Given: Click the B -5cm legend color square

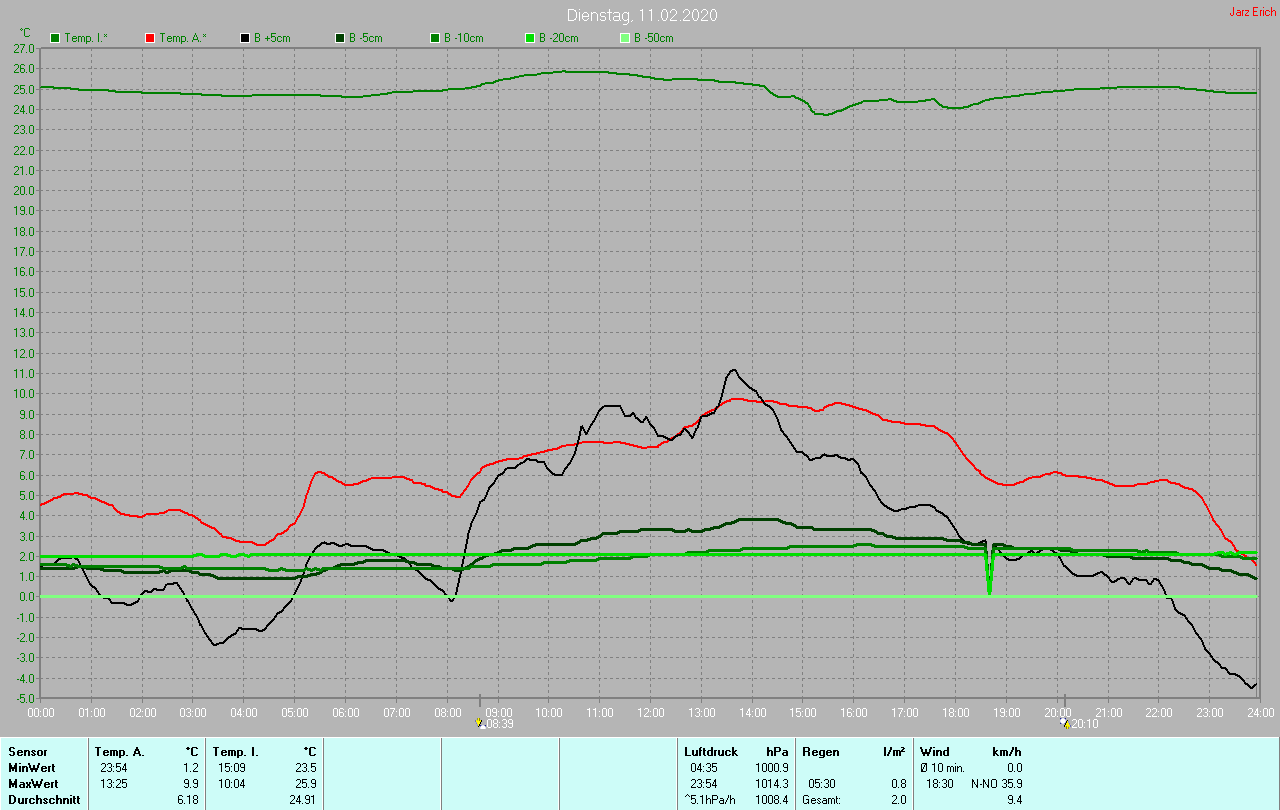Looking at the screenshot, I should coord(340,38).
